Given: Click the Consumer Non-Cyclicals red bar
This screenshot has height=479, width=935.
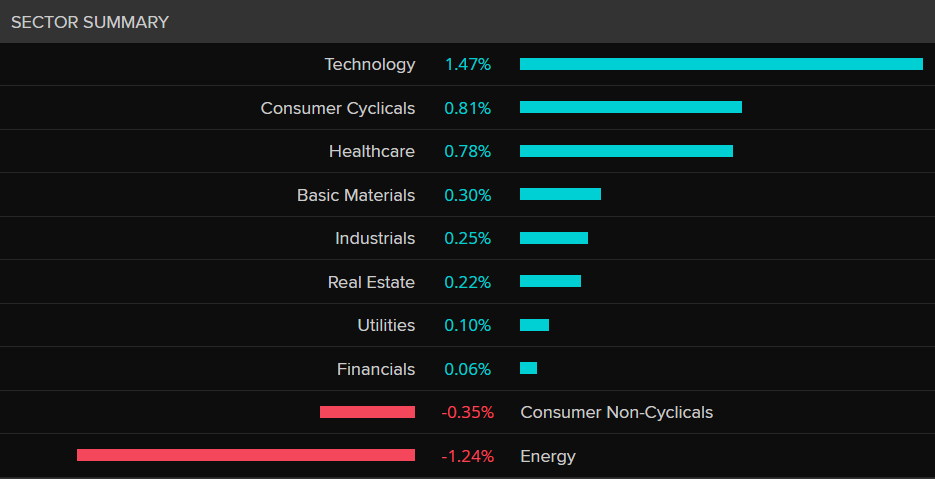Looking at the screenshot, I should point(367,412).
